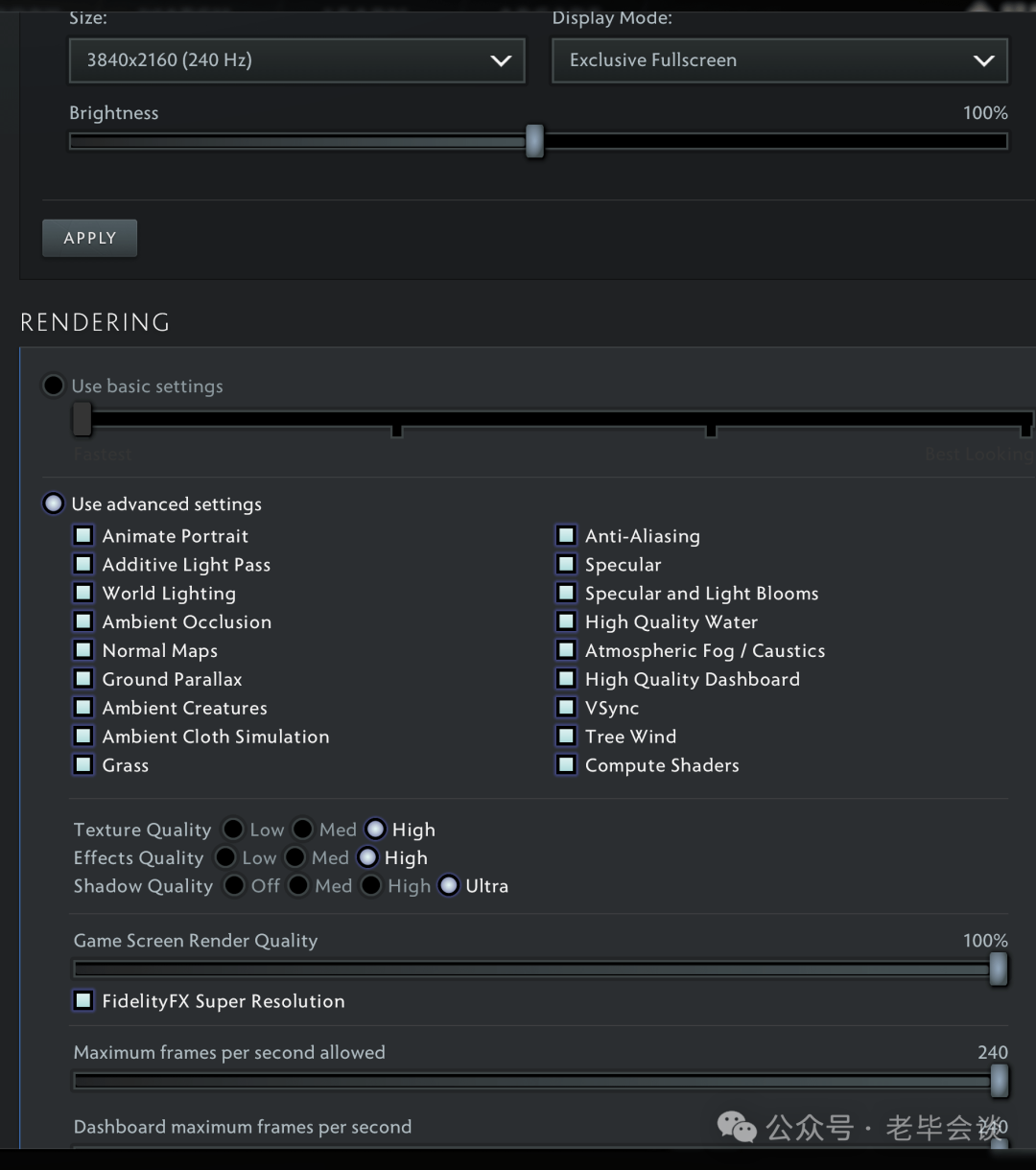
Task: Click the basic settings quality slider handle
Action: 82,419
